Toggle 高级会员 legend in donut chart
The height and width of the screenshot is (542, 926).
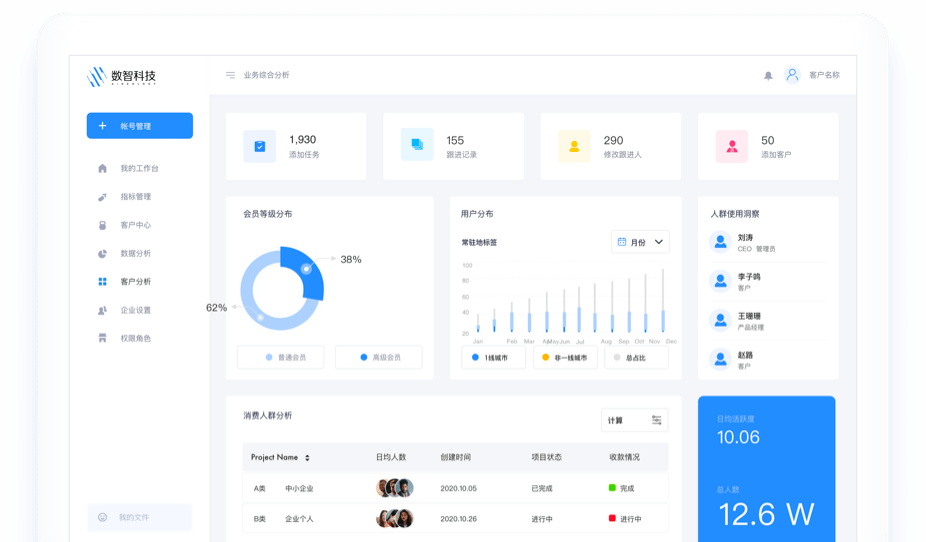tap(379, 357)
